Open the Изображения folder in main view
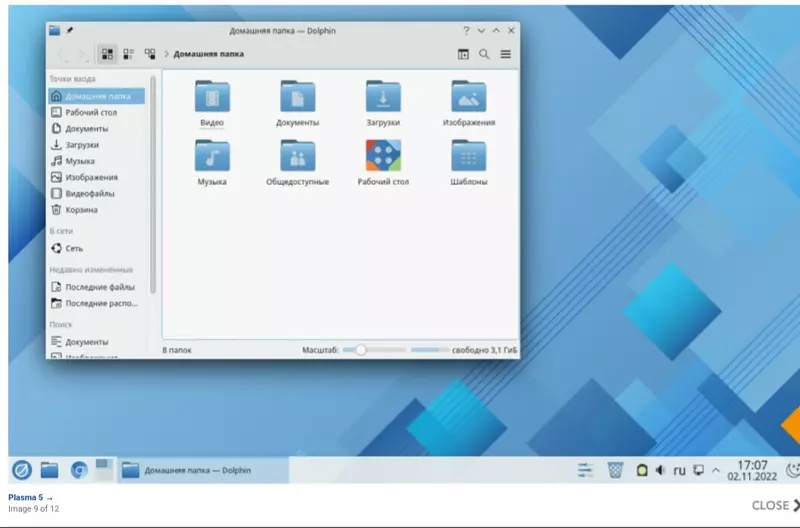 tap(468, 98)
